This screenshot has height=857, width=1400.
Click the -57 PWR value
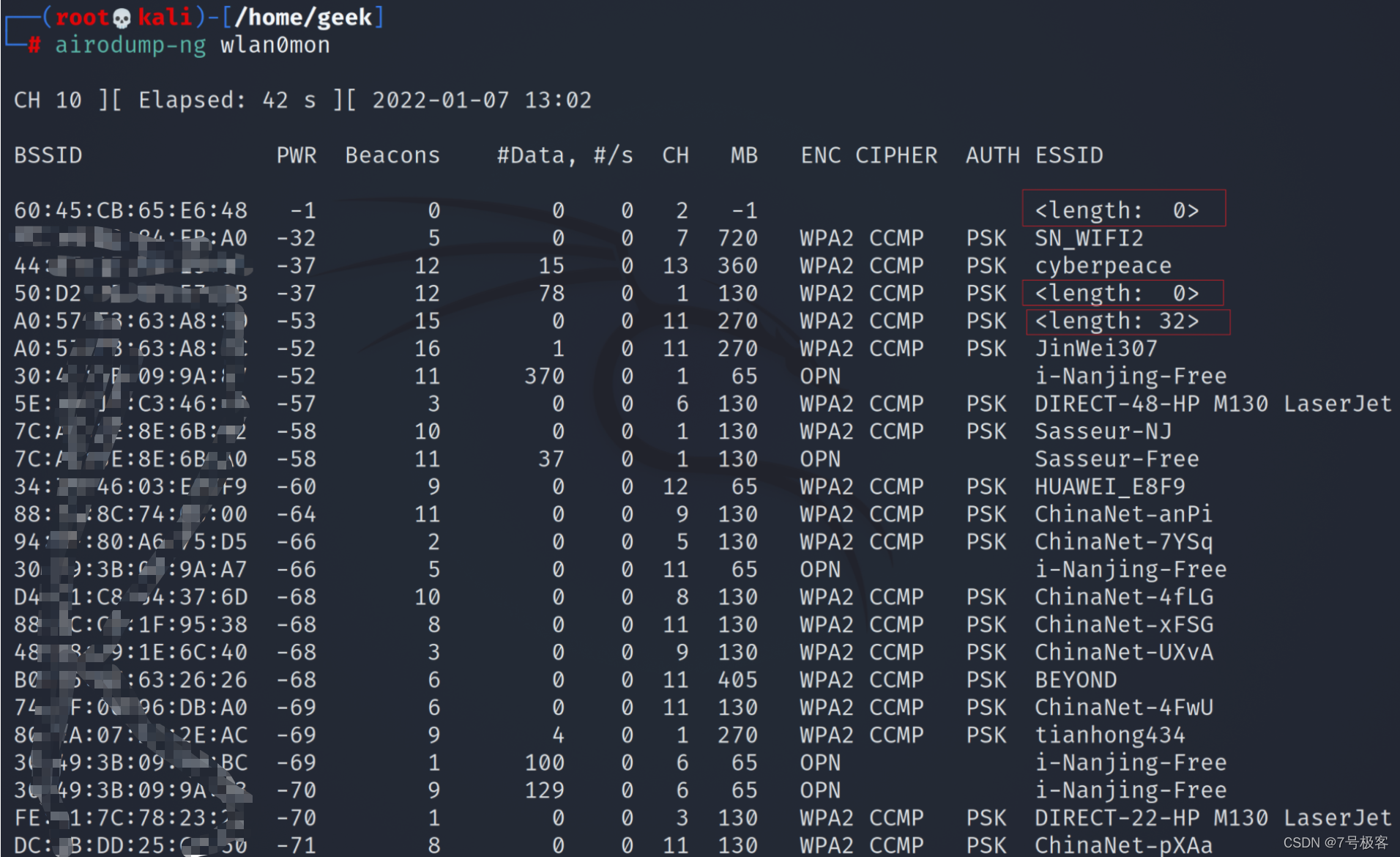coord(297,404)
